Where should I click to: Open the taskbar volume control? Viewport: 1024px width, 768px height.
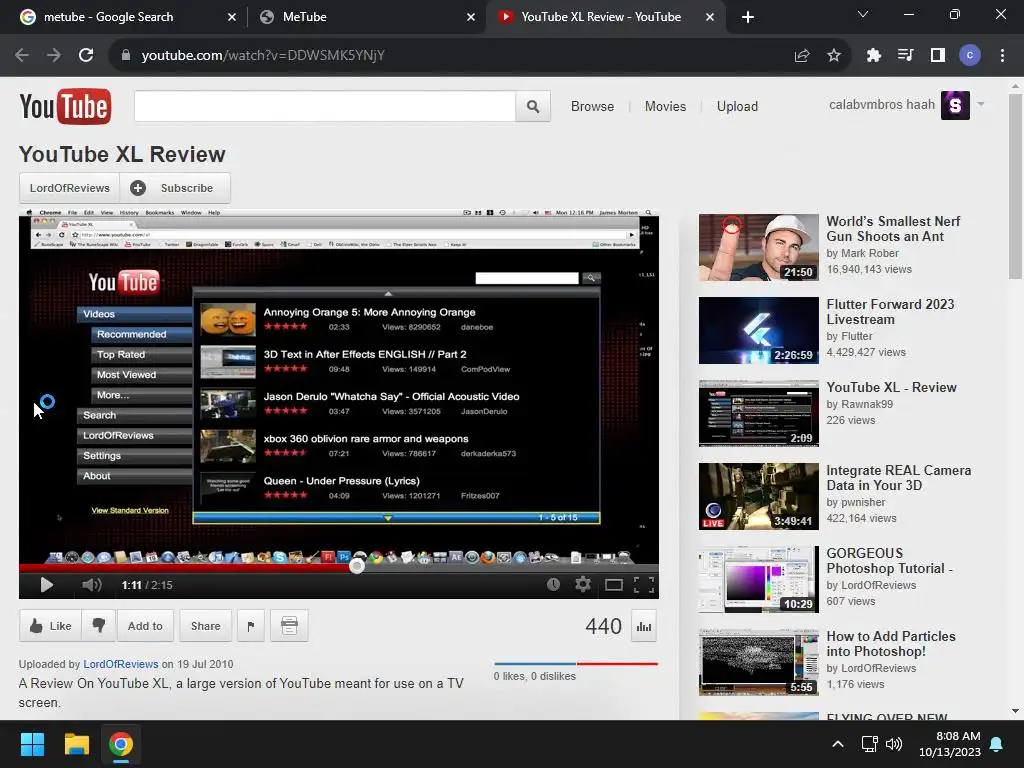(894, 744)
